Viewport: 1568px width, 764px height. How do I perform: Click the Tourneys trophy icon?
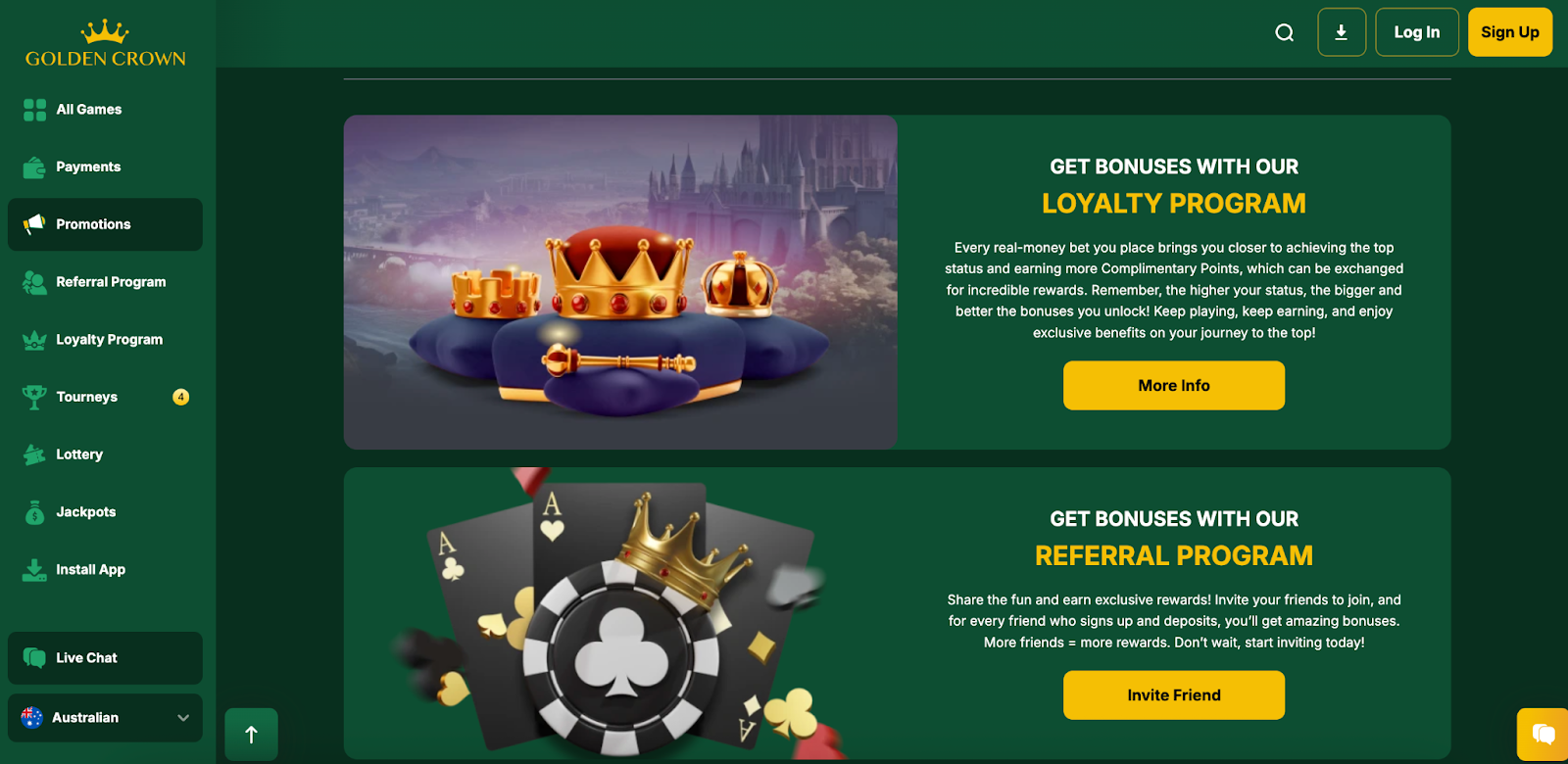pyautogui.click(x=34, y=397)
